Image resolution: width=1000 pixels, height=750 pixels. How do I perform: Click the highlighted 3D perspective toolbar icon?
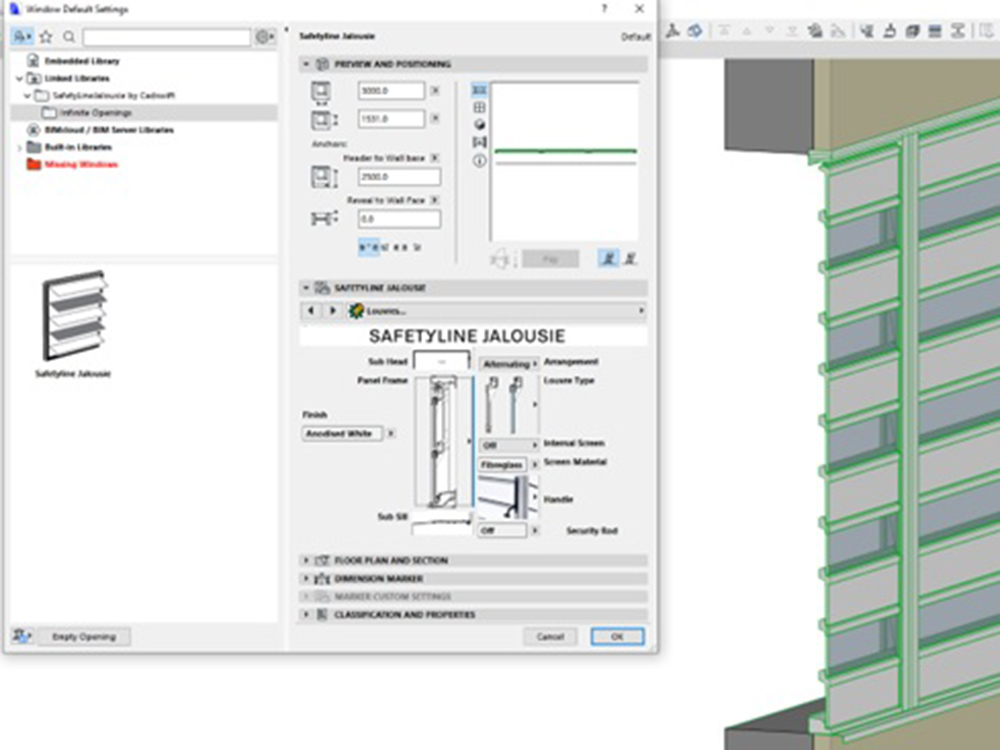pyautogui.click(x=695, y=31)
